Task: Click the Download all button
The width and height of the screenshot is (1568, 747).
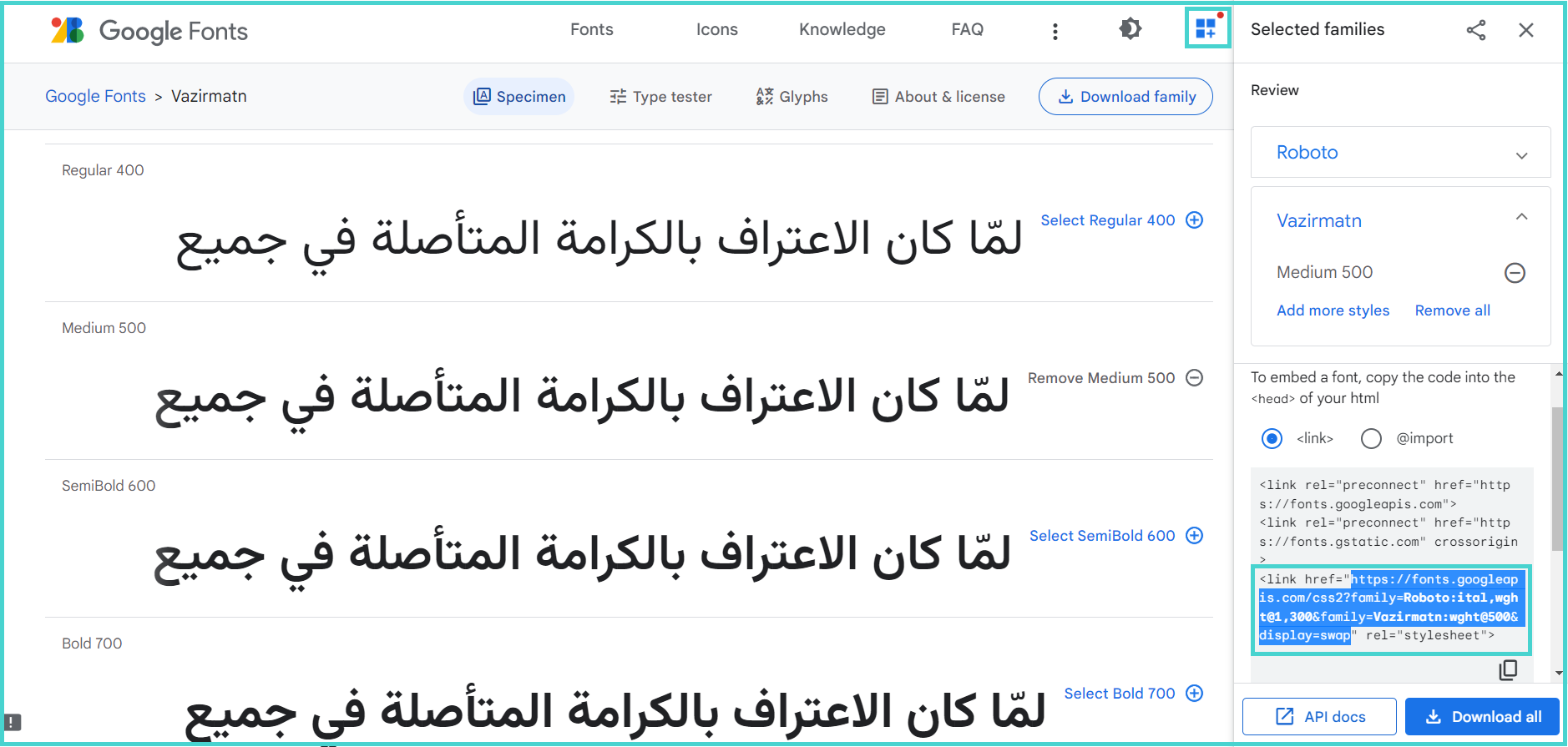Action: click(x=1483, y=717)
